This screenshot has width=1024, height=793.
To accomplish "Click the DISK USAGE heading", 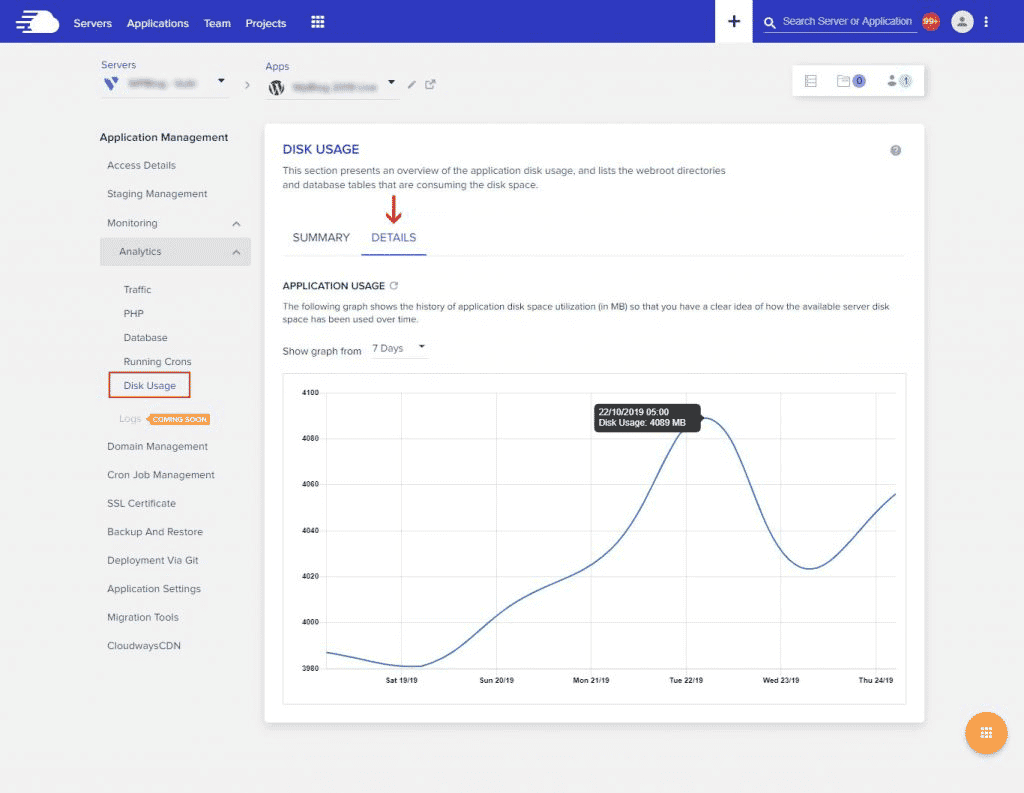I will pos(321,149).
